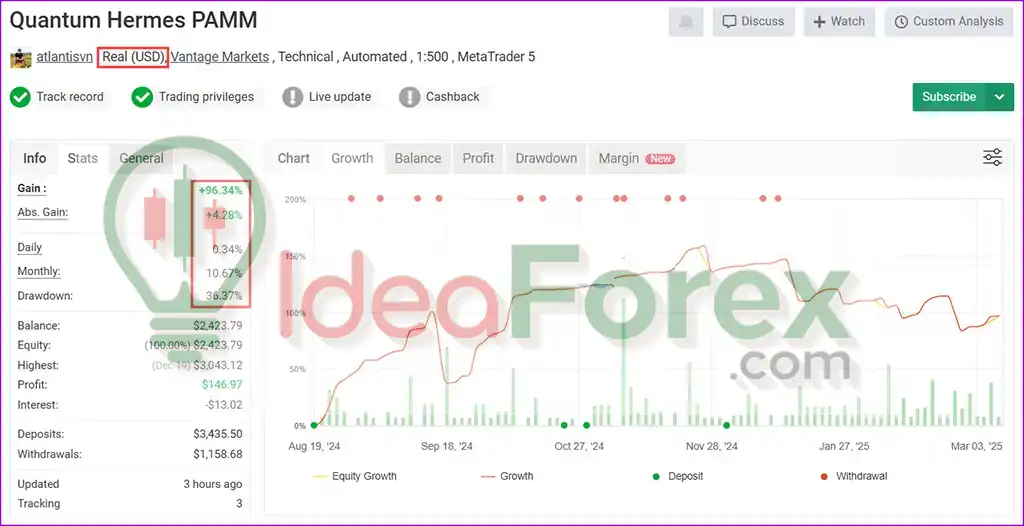Click the atlantisvn user avatar
Image resolution: width=1024 pixels, height=526 pixels.
pyautogui.click(x=20, y=57)
